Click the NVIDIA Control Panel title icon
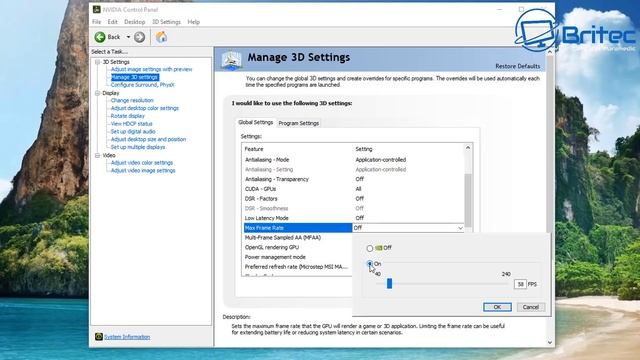Screen dimensions: 640x360 coord(97,9)
